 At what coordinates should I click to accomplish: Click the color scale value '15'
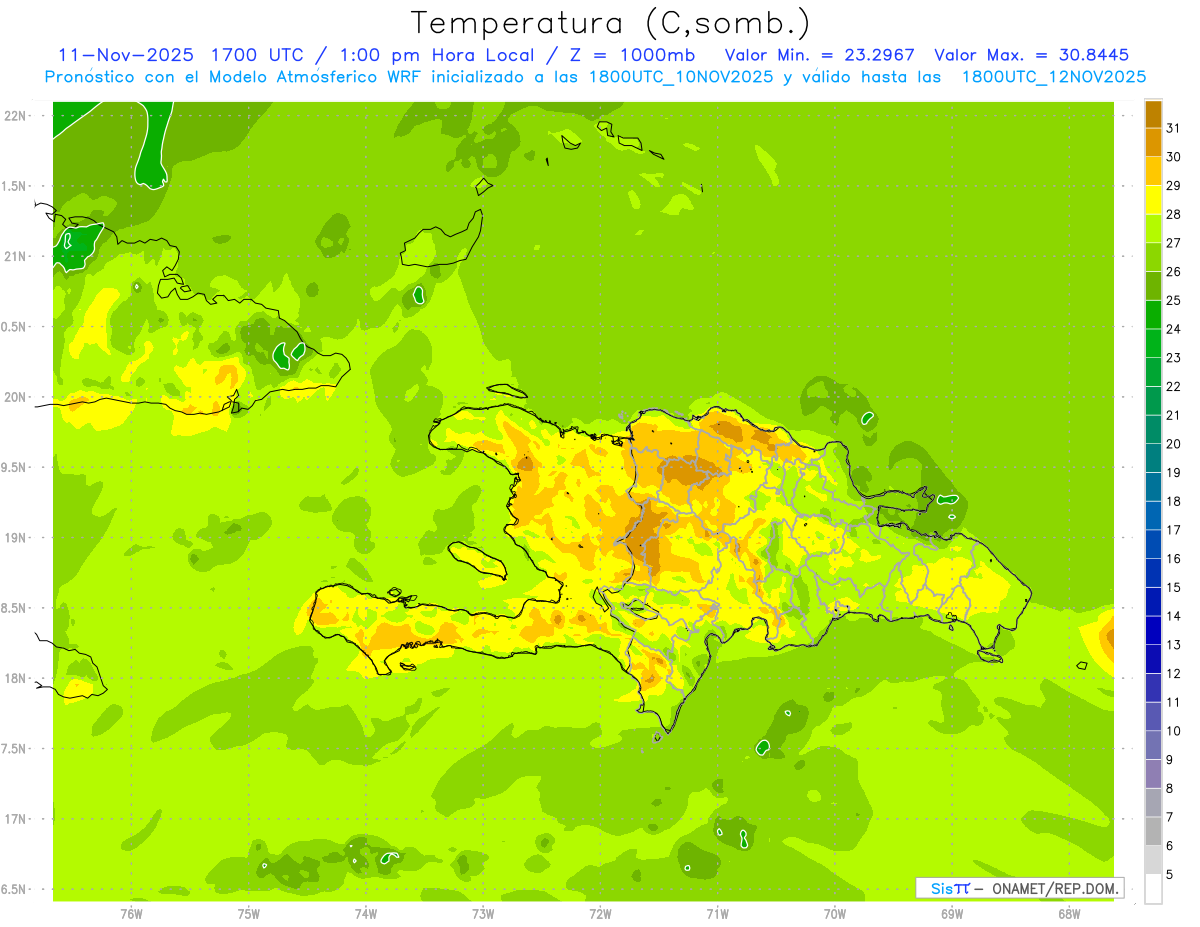[1173, 587]
